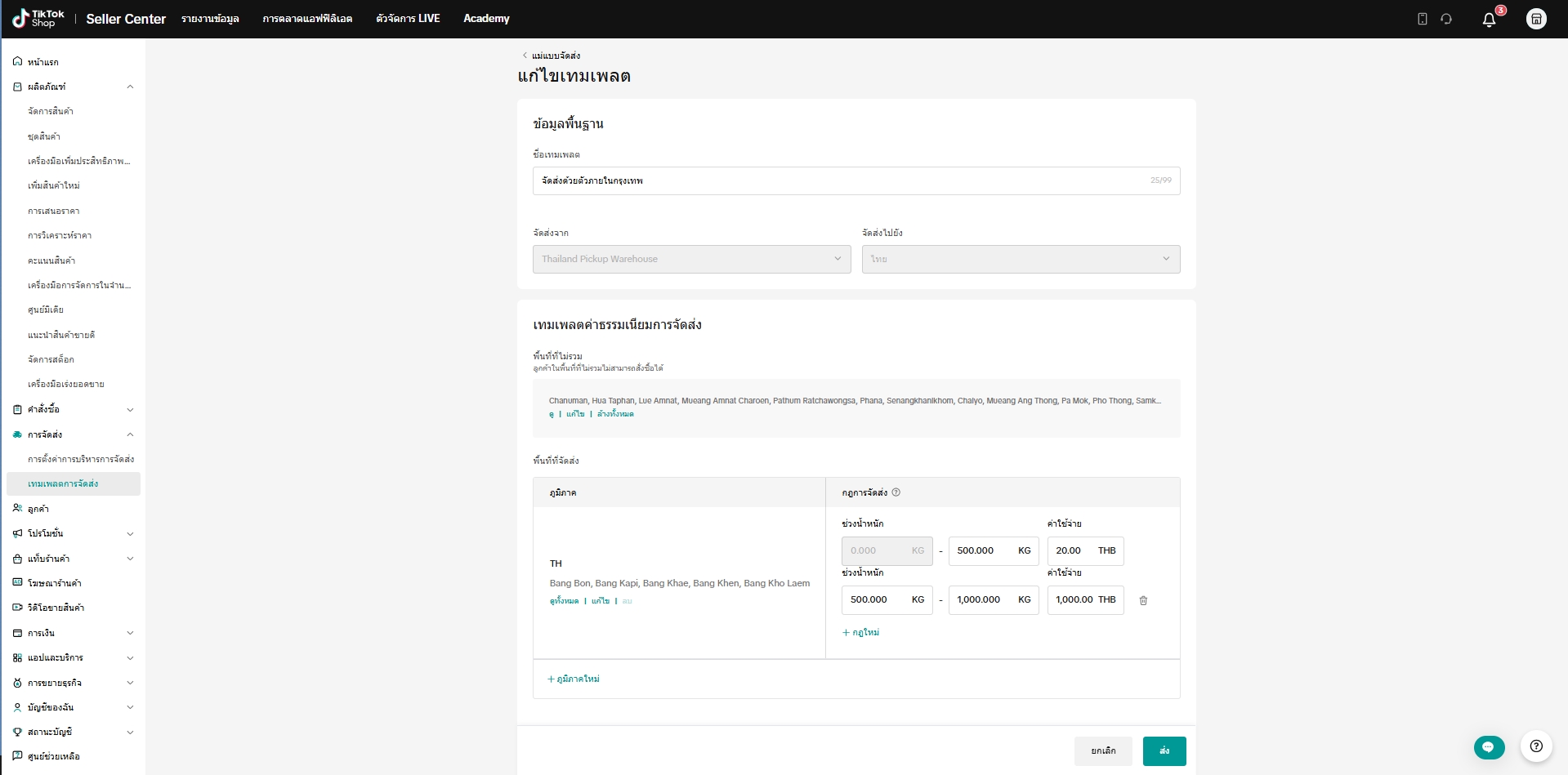
Task: Open the green chat bubble button
Action: click(x=1489, y=746)
